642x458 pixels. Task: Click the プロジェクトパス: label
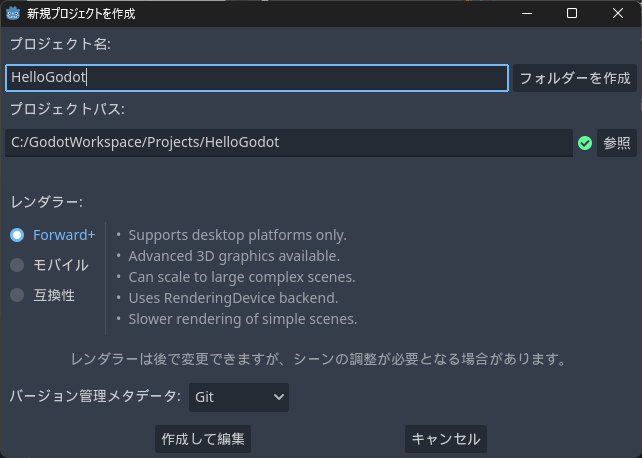(x=67, y=109)
